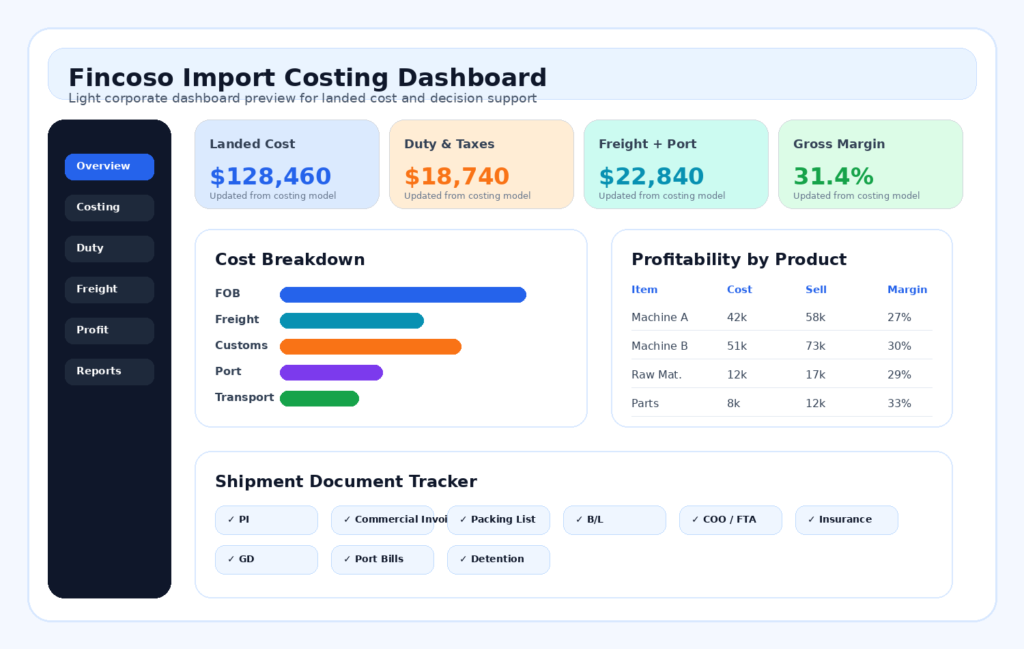Click the 73k sell value
Screen dimensions: 1024x649
[815, 346]
